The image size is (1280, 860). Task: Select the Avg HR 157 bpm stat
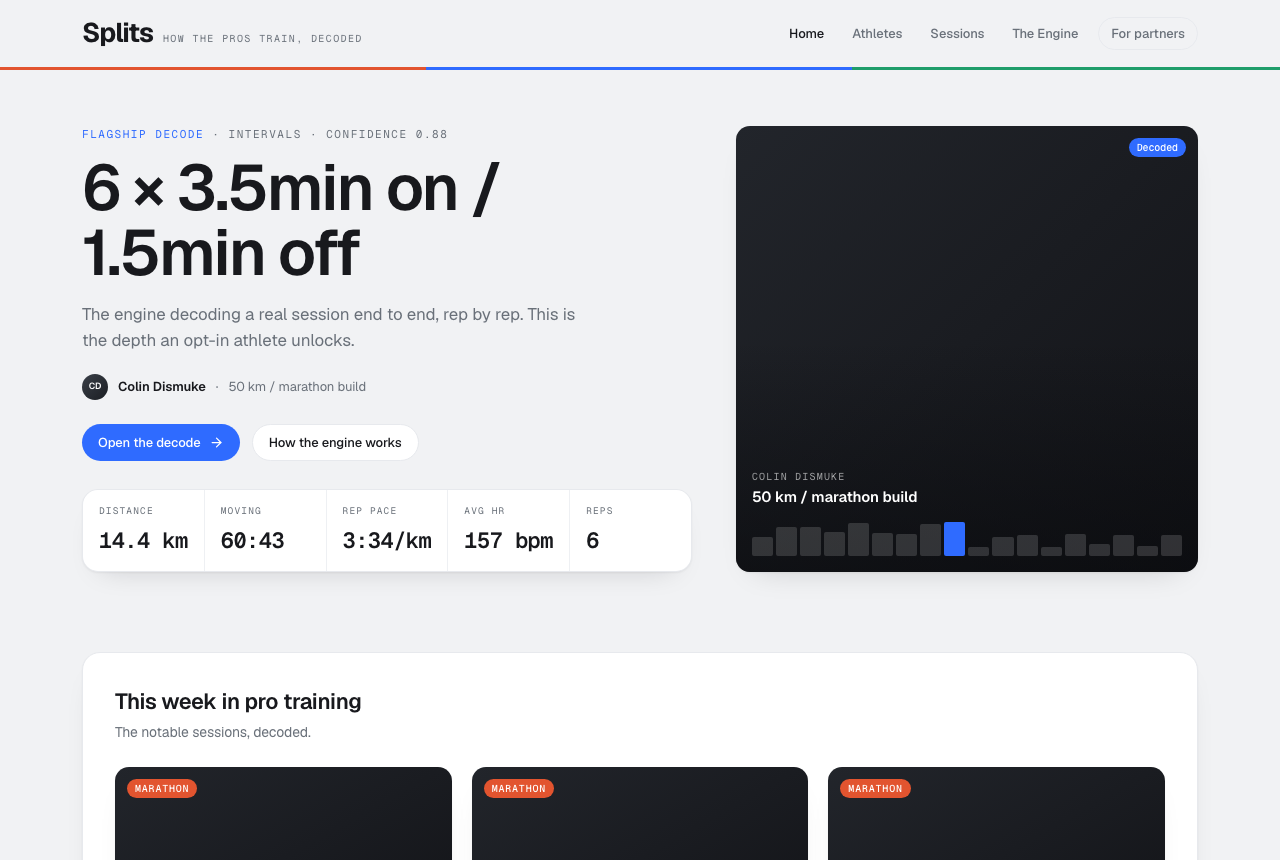pos(509,531)
